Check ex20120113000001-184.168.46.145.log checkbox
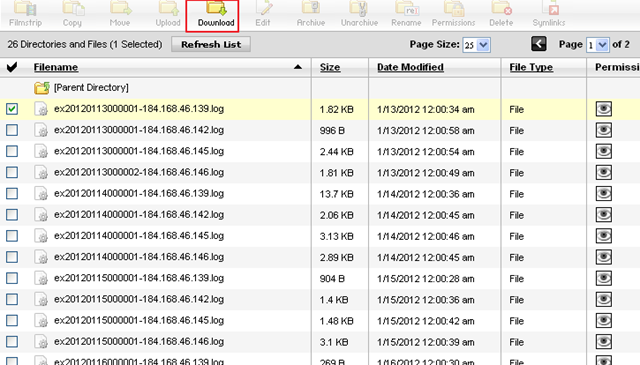 point(12,151)
